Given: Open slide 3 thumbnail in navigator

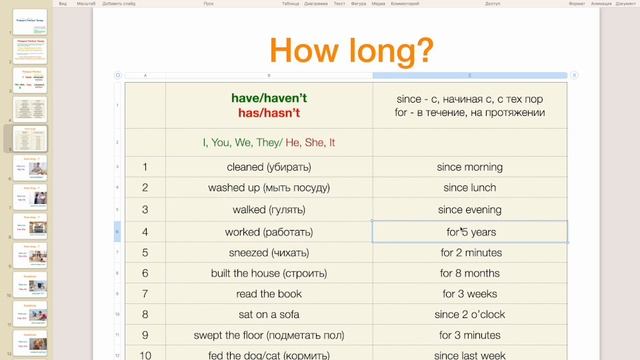Looking at the screenshot, I should pos(30,80).
